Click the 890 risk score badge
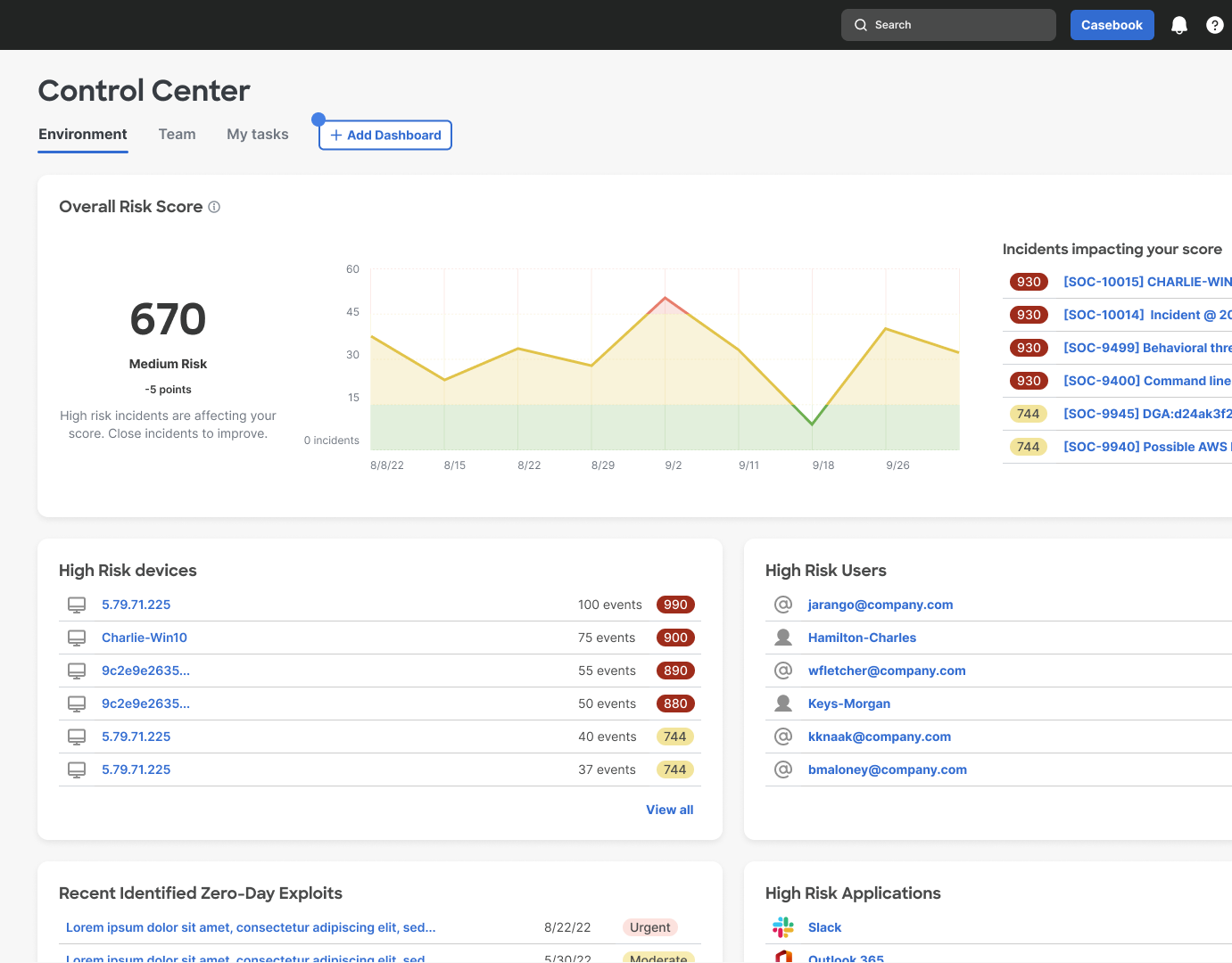1232x963 pixels. (x=675, y=671)
